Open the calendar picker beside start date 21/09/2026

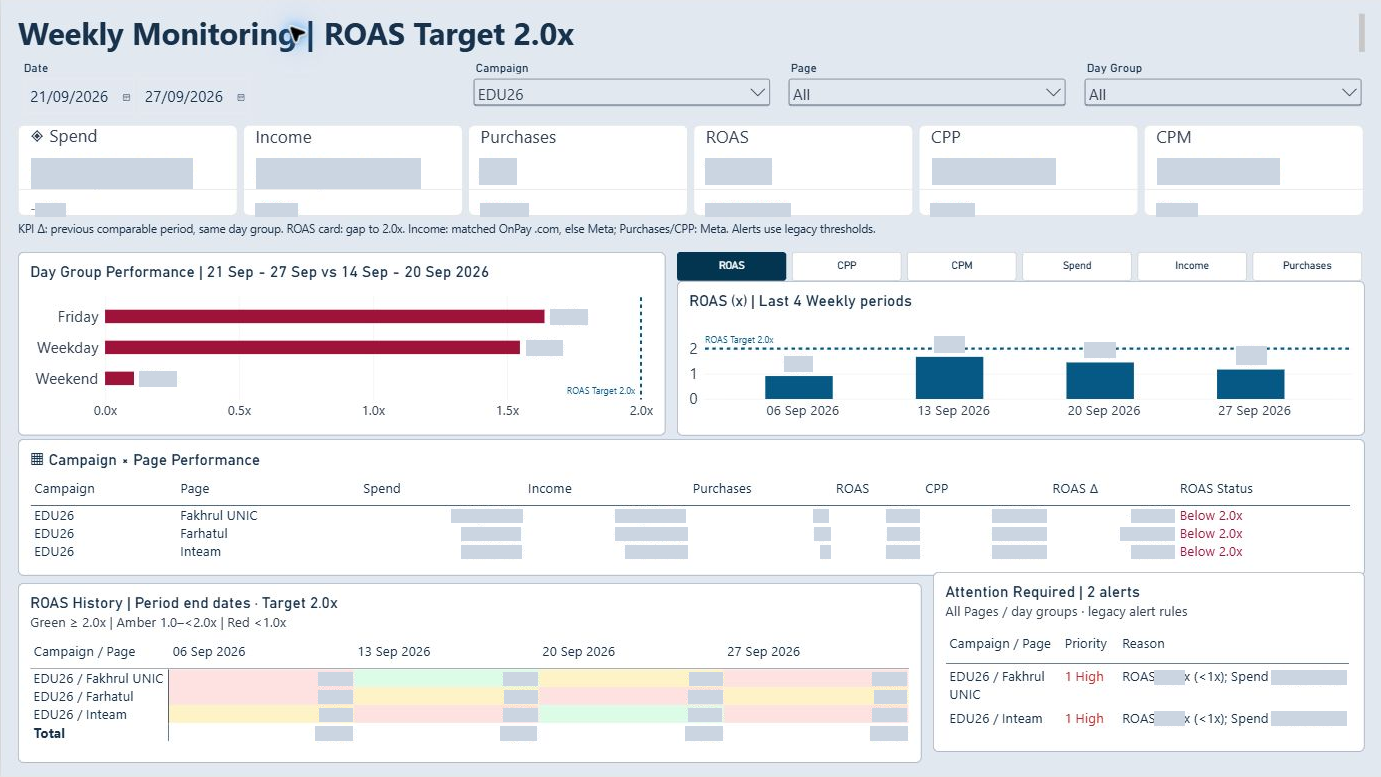[x=126, y=97]
